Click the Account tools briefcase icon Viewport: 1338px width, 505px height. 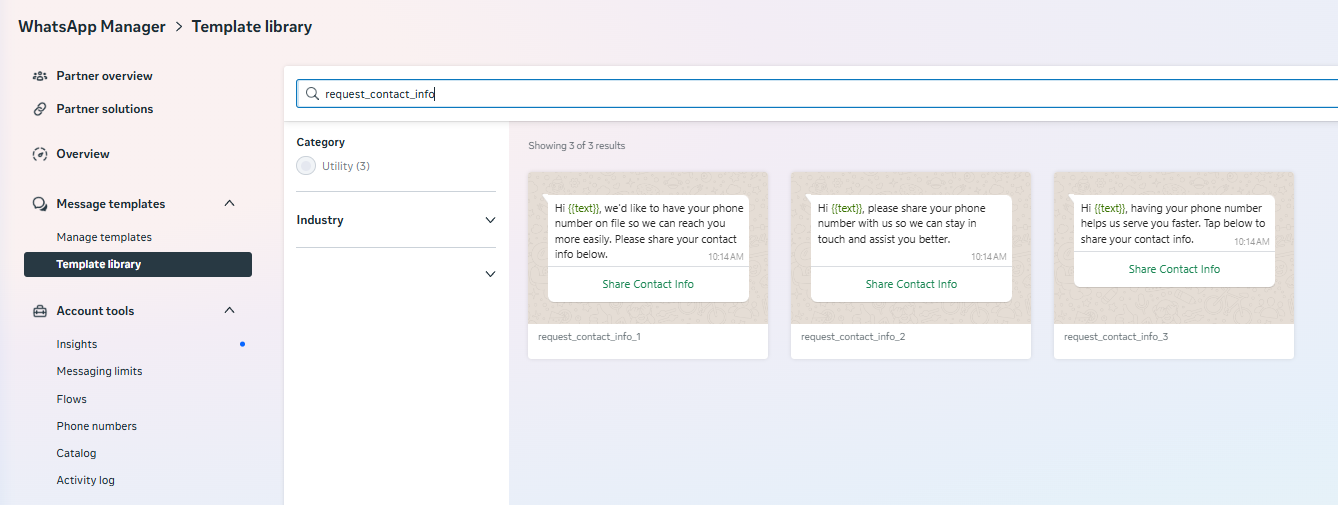(x=40, y=311)
